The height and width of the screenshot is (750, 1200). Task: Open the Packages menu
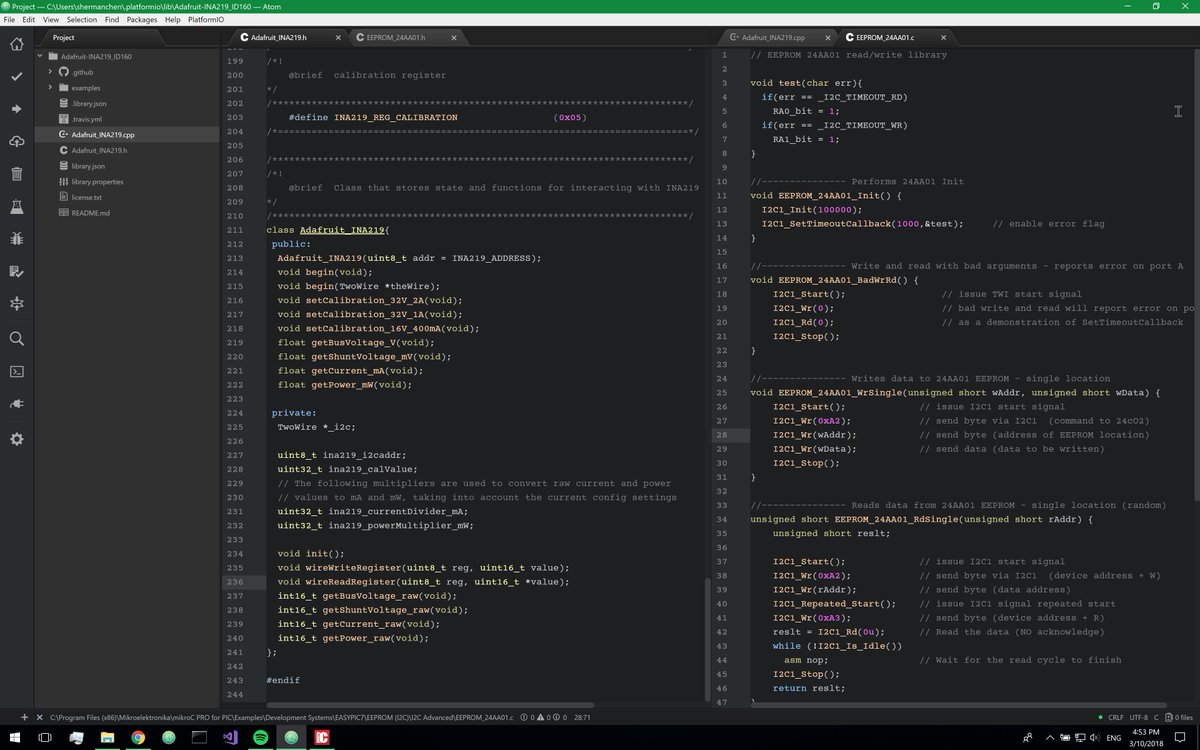click(x=142, y=19)
